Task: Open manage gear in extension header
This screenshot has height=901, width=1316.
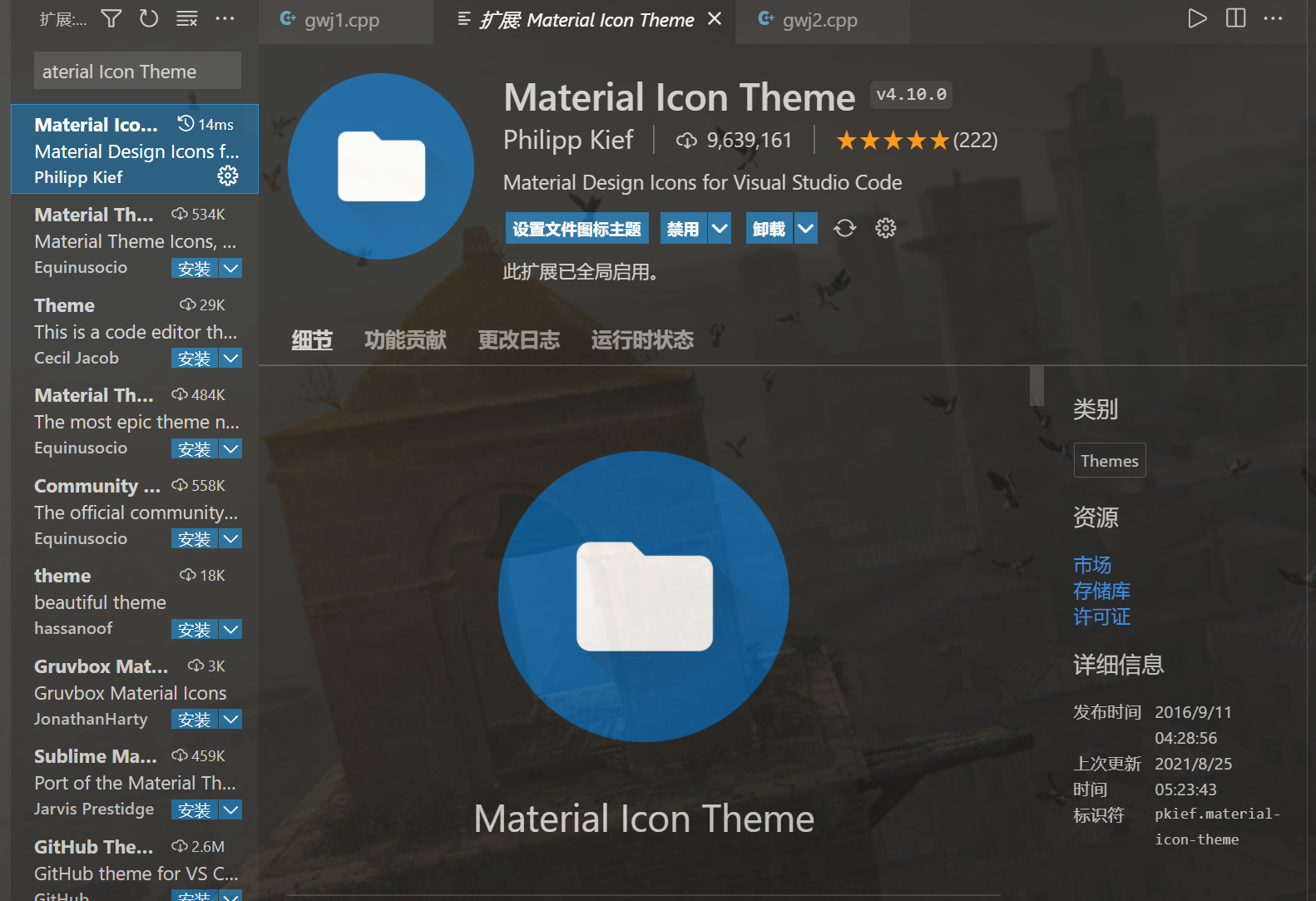Action: pyautogui.click(x=885, y=228)
